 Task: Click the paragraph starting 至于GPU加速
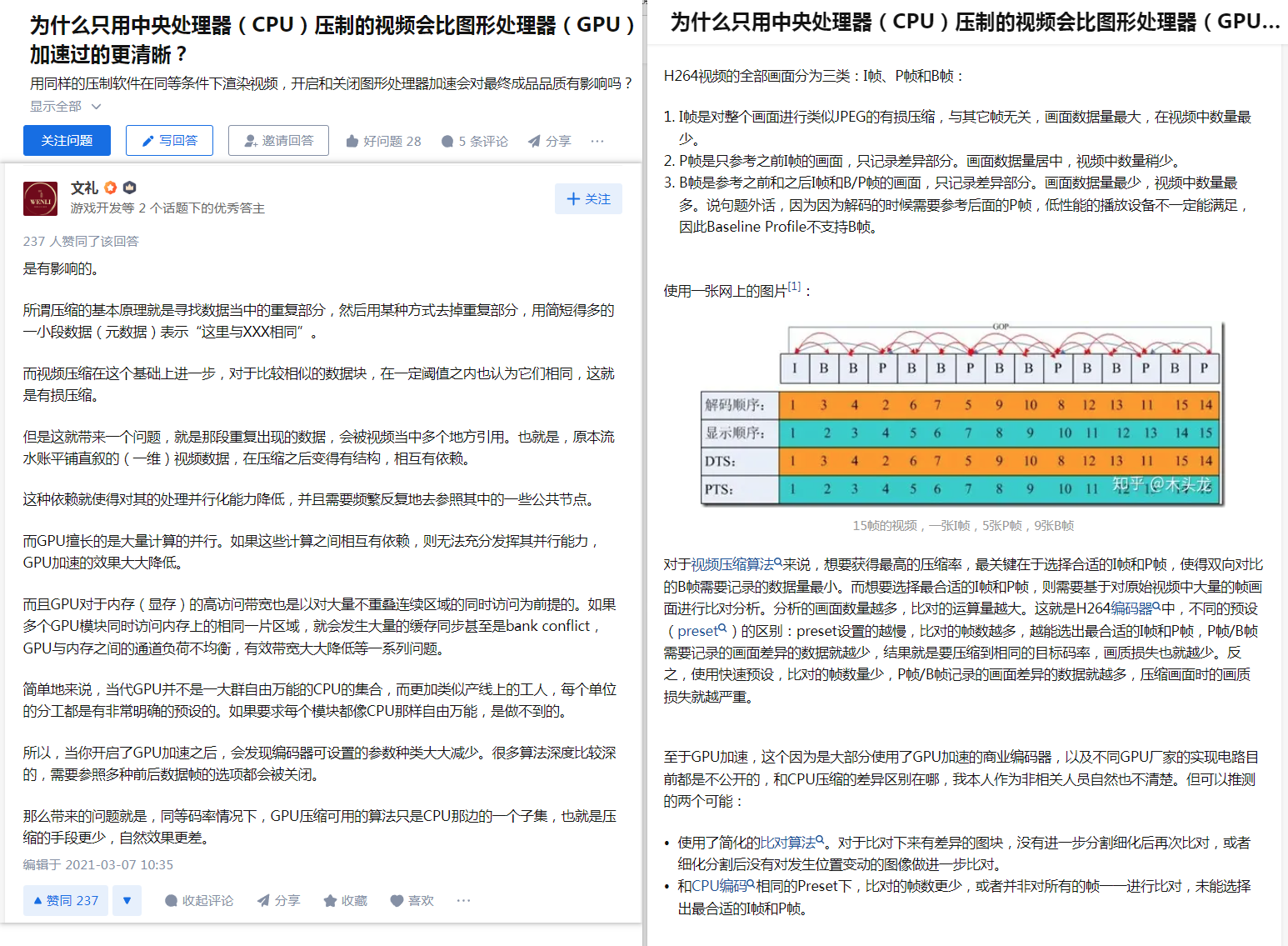click(x=961, y=779)
